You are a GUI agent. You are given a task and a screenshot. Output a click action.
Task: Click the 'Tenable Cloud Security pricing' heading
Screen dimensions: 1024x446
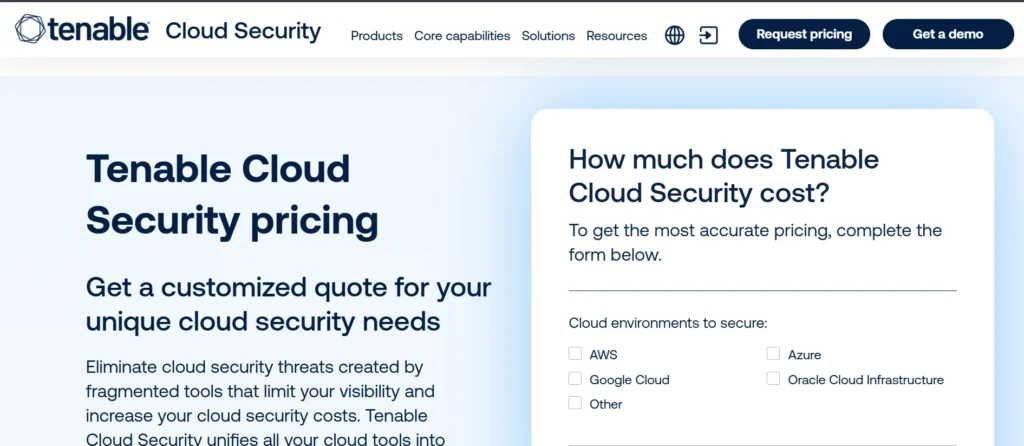point(232,195)
